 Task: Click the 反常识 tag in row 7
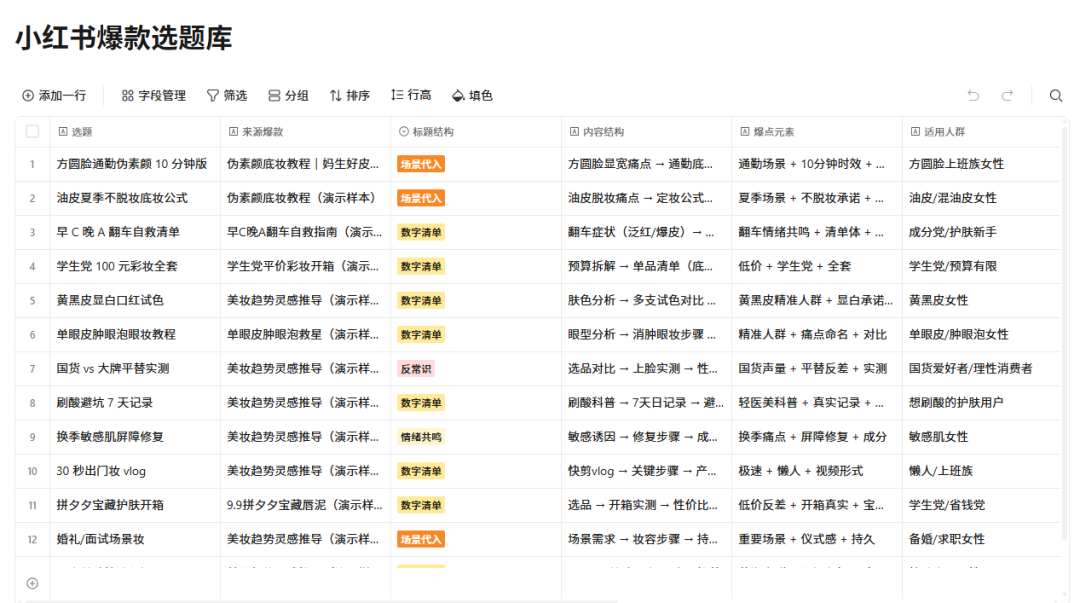coord(416,369)
